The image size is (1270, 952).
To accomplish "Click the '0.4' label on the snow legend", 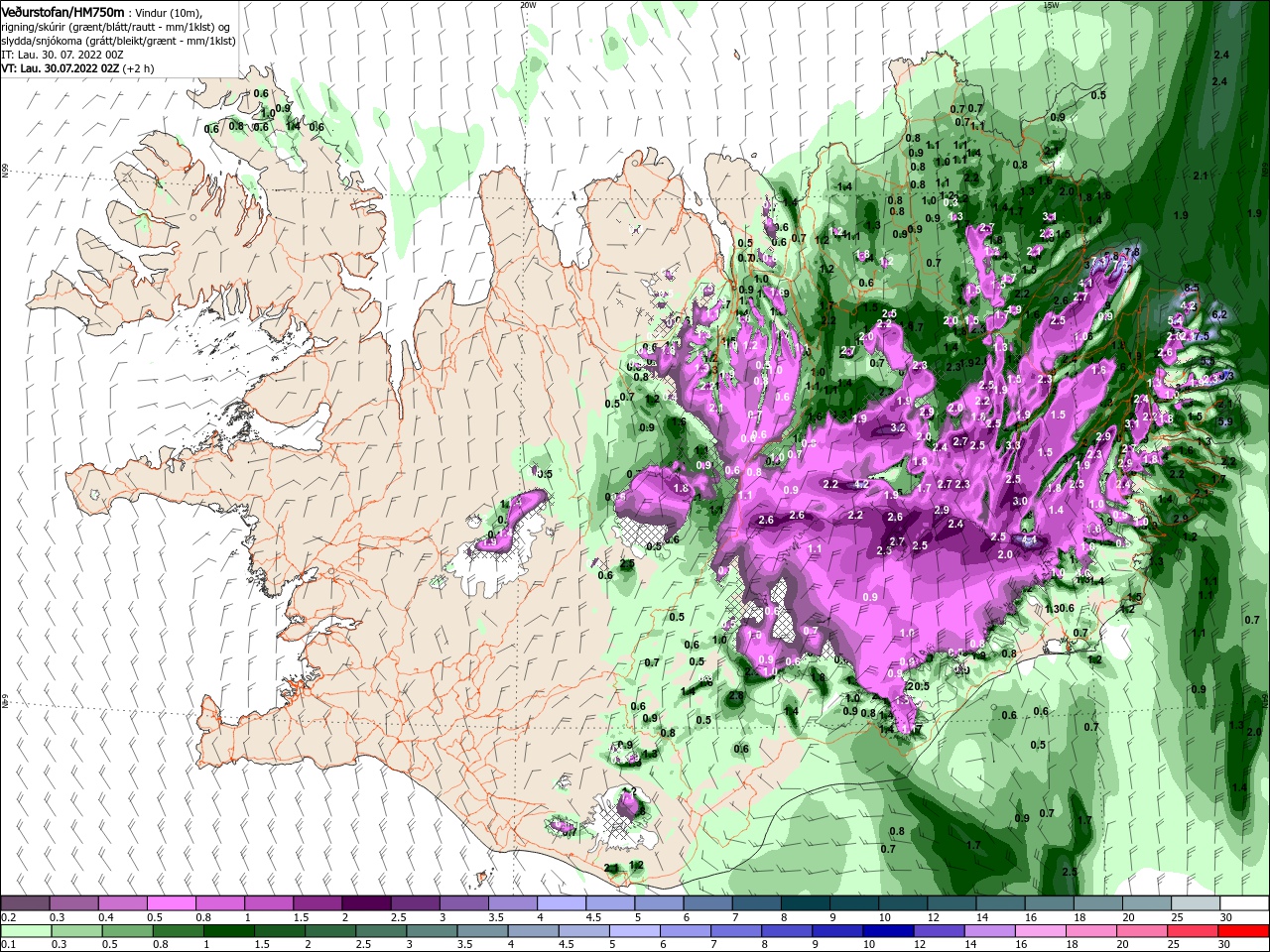I will click(x=105, y=917).
